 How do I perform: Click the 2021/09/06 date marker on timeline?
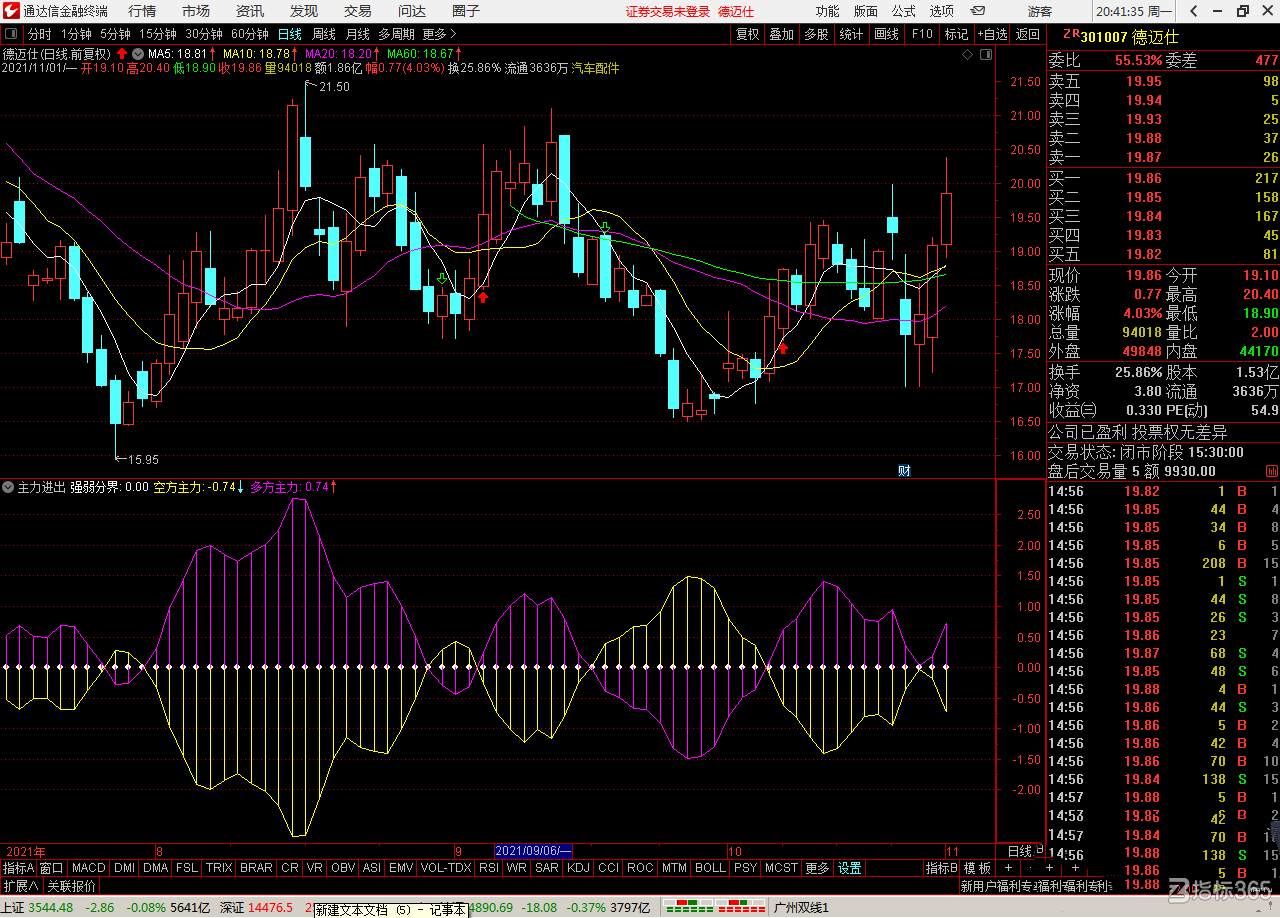533,851
